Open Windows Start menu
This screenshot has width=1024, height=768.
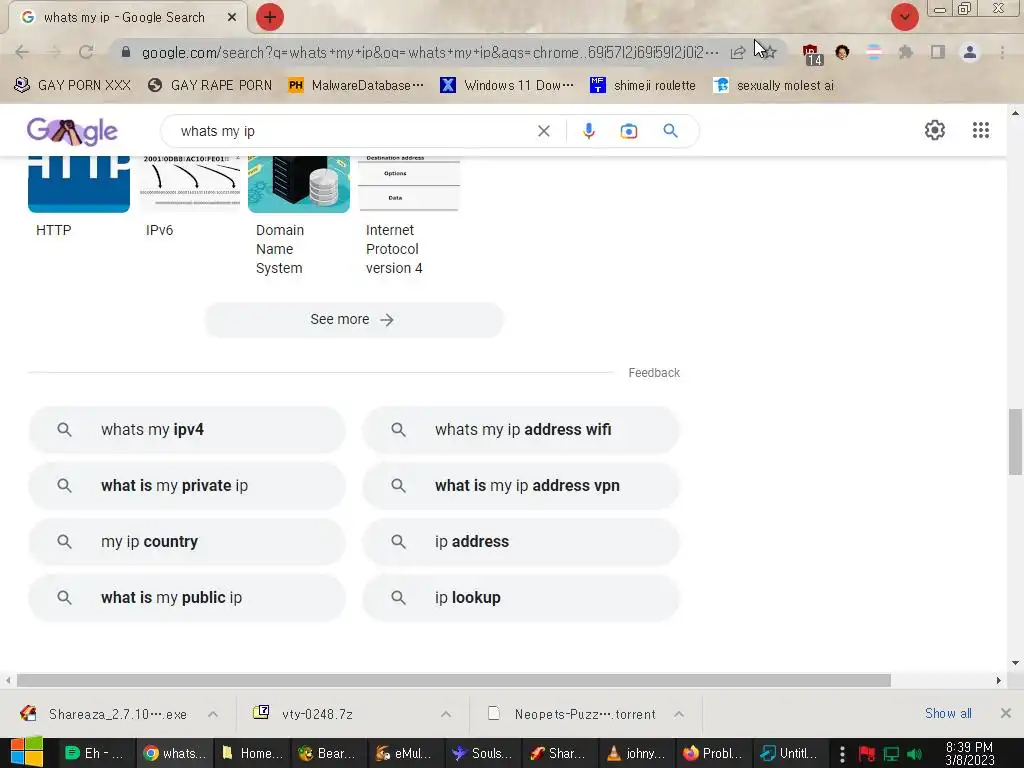tap(27, 752)
